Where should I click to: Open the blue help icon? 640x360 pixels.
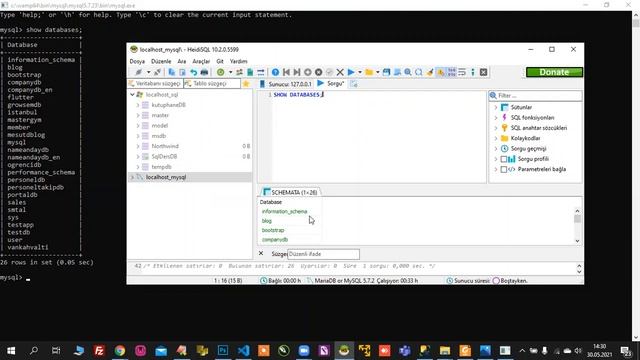pyautogui.click(x=276, y=72)
